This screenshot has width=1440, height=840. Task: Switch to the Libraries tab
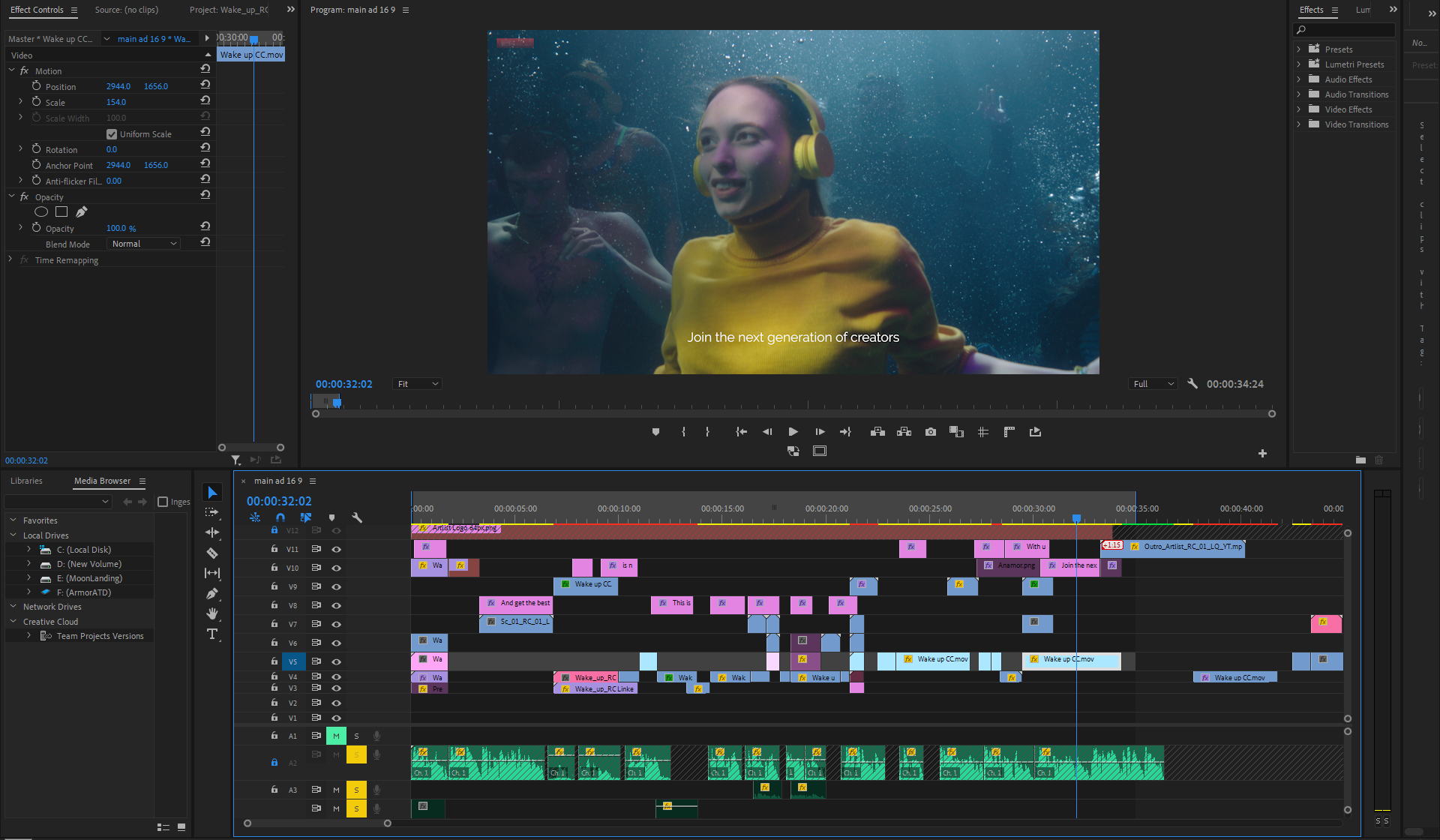(26, 481)
